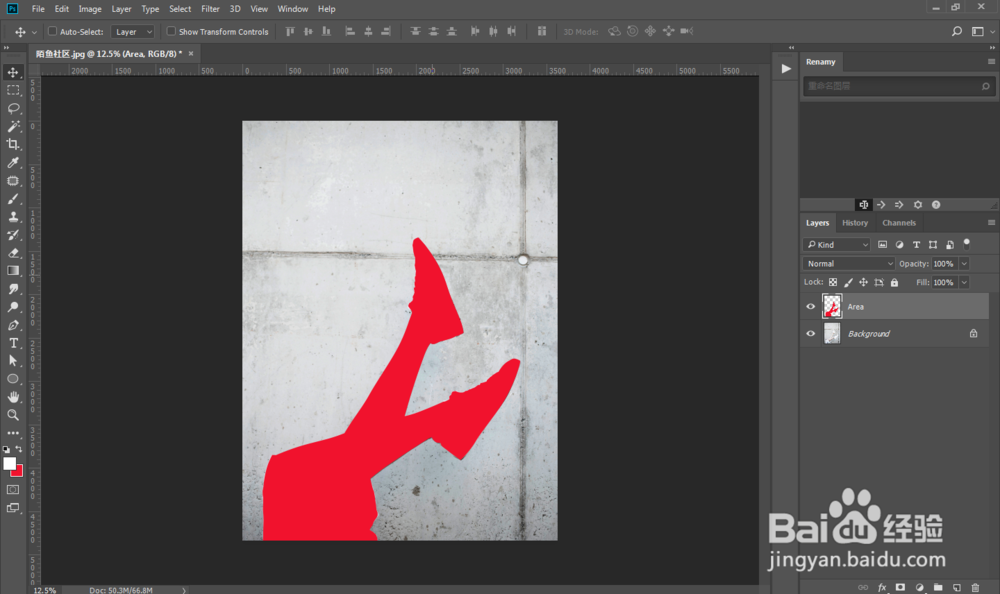Select the Move tool
The height and width of the screenshot is (594, 1000).
click(13, 72)
